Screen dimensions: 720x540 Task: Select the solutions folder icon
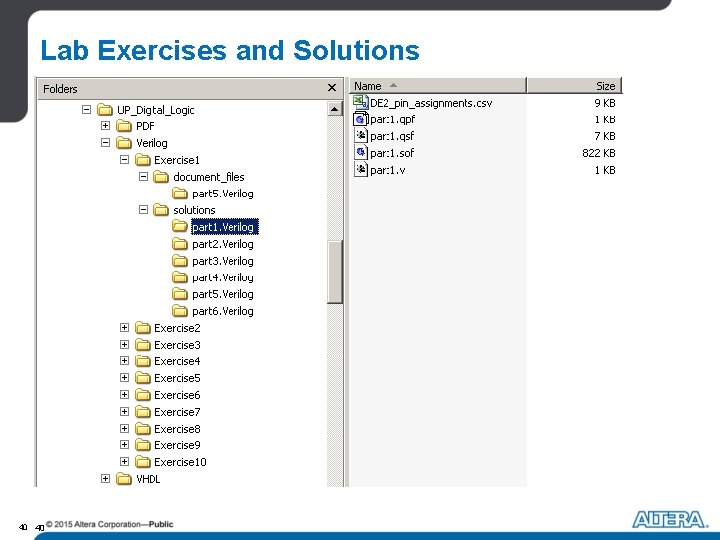[x=161, y=210]
